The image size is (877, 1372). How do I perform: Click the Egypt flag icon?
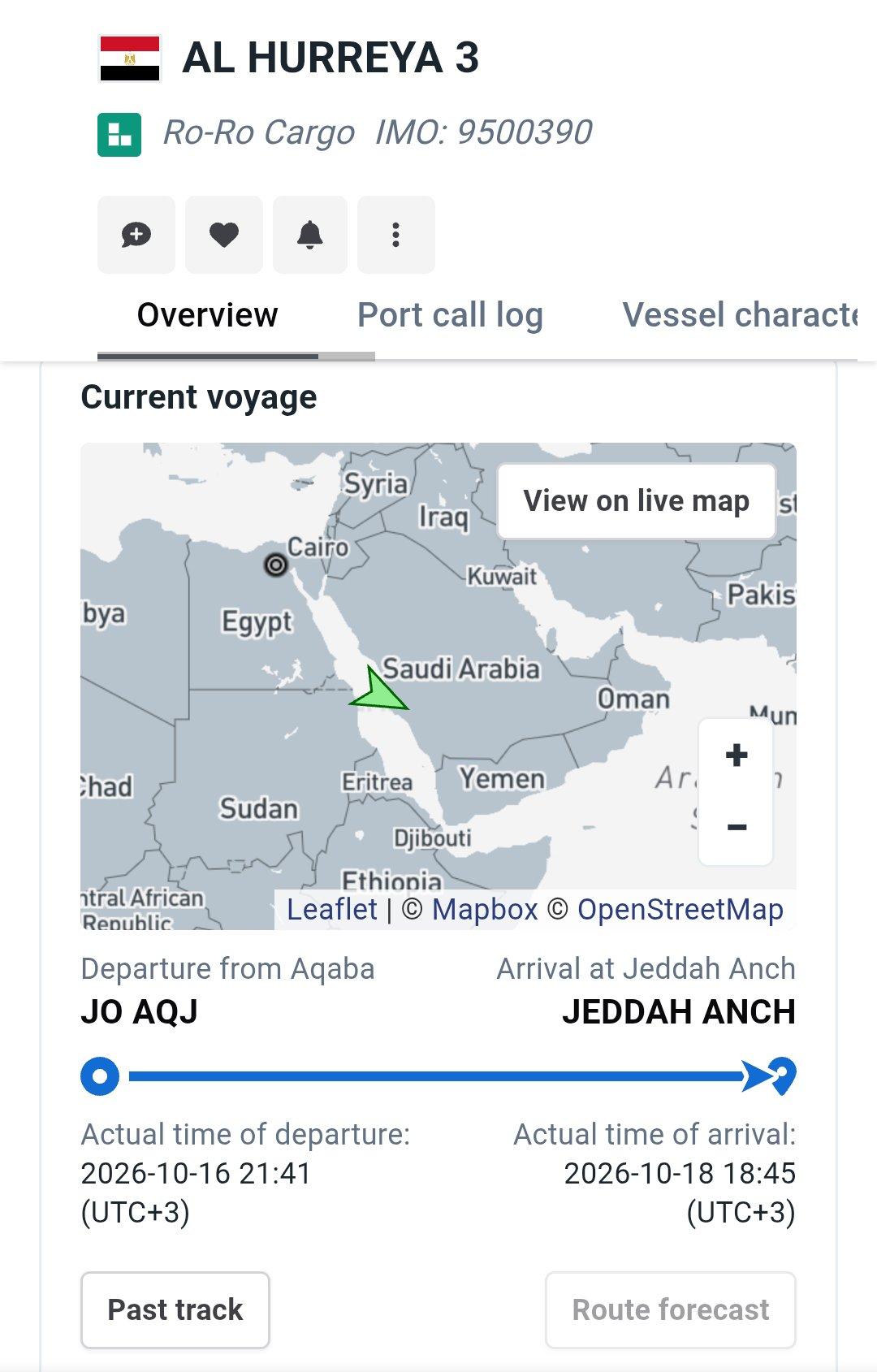(x=130, y=58)
